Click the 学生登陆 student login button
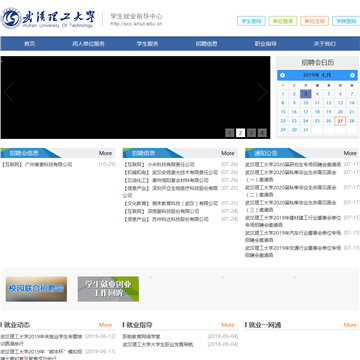Screen dimensions: 360x360 251,21
